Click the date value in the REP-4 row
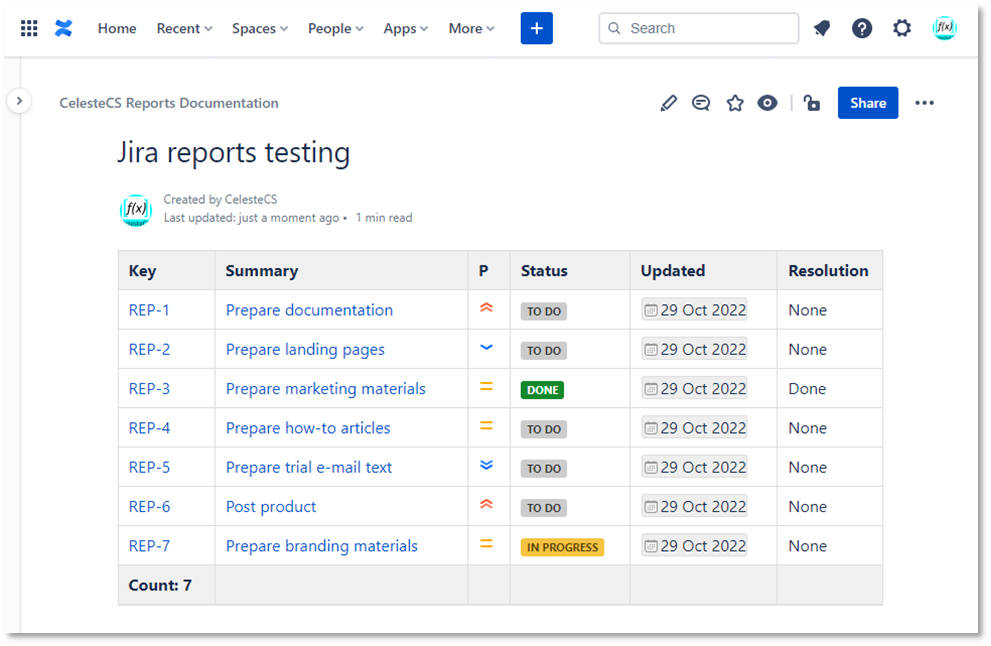 [695, 428]
